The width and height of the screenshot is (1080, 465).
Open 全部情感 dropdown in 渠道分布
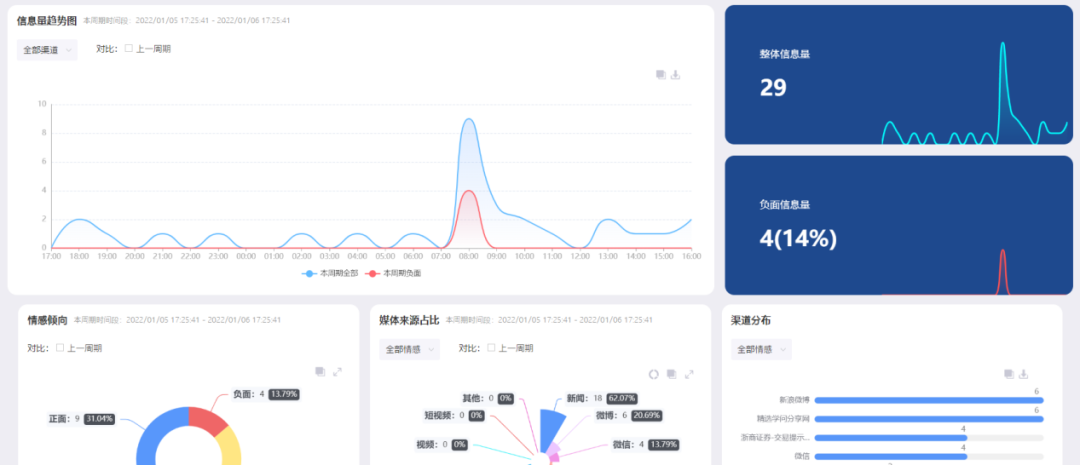[761, 349]
